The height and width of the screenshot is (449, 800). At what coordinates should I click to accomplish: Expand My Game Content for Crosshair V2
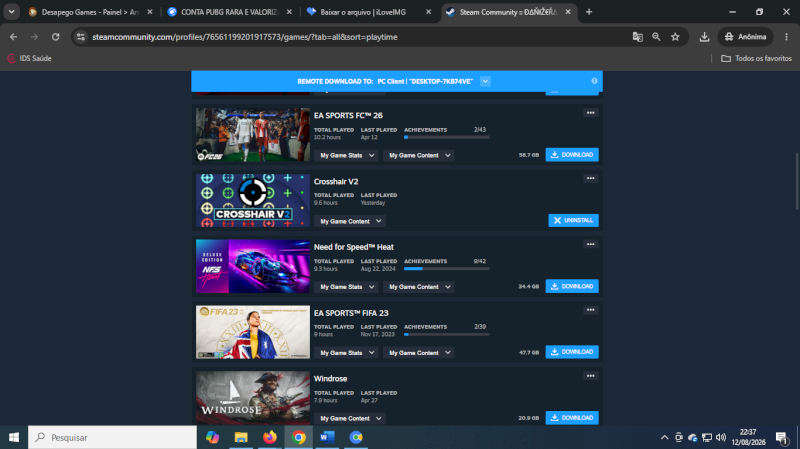coord(349,221)
